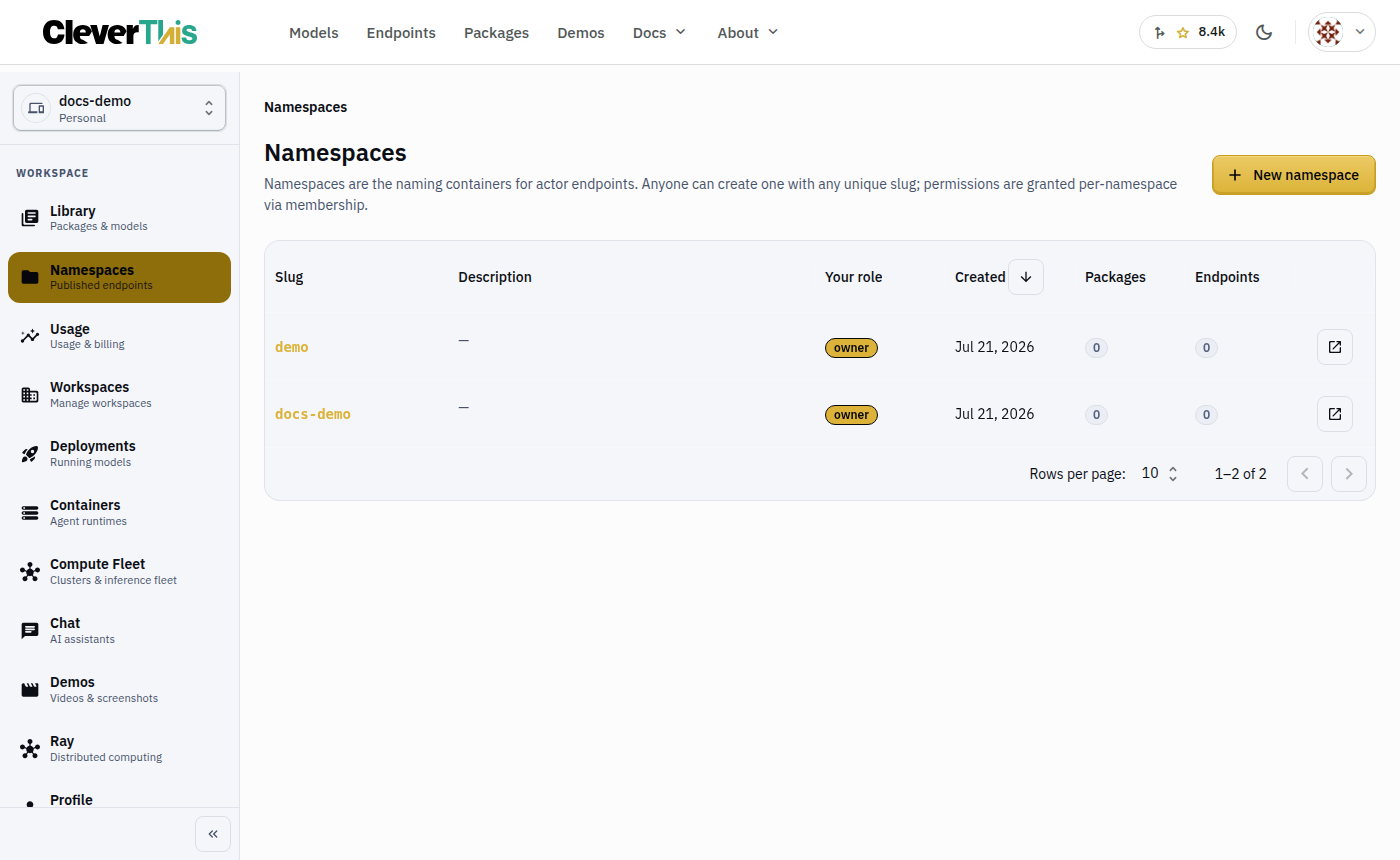Click the owner badge in docs-demo row
1400x860 pixels.
[851, 415]
